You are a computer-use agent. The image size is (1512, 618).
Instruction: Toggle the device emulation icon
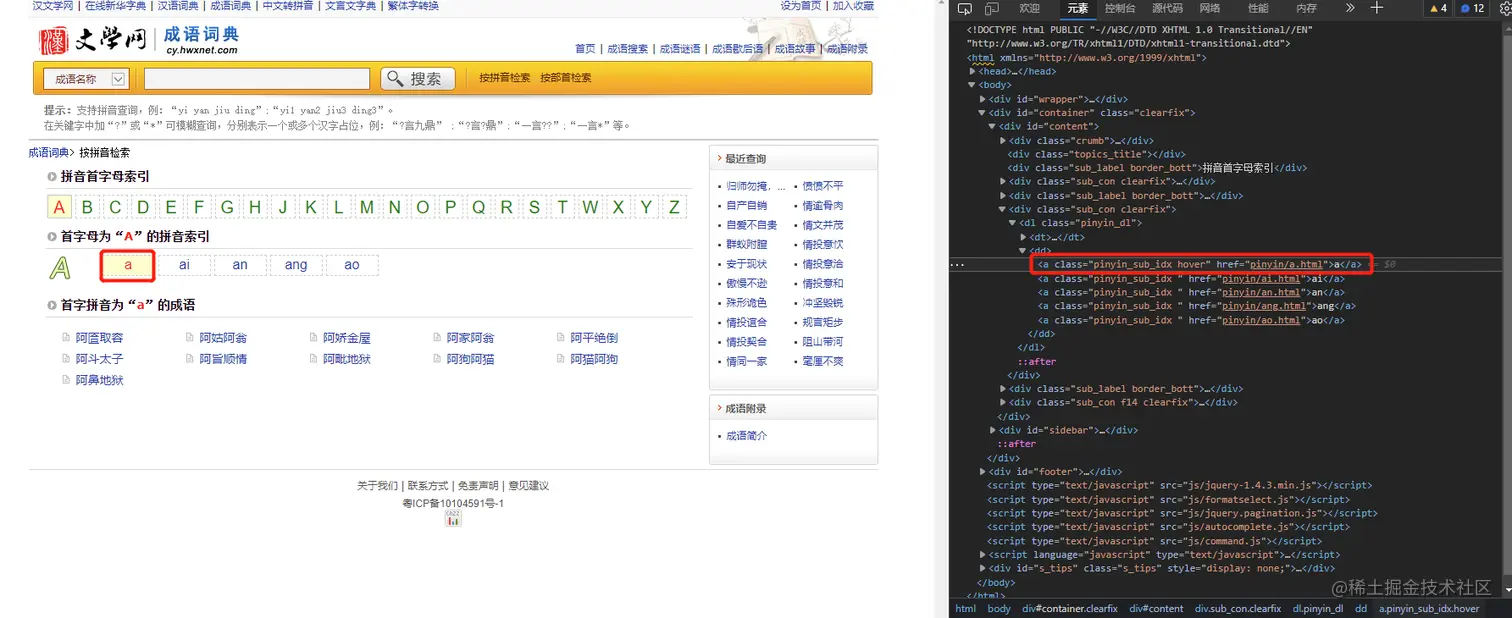(991, 8)
